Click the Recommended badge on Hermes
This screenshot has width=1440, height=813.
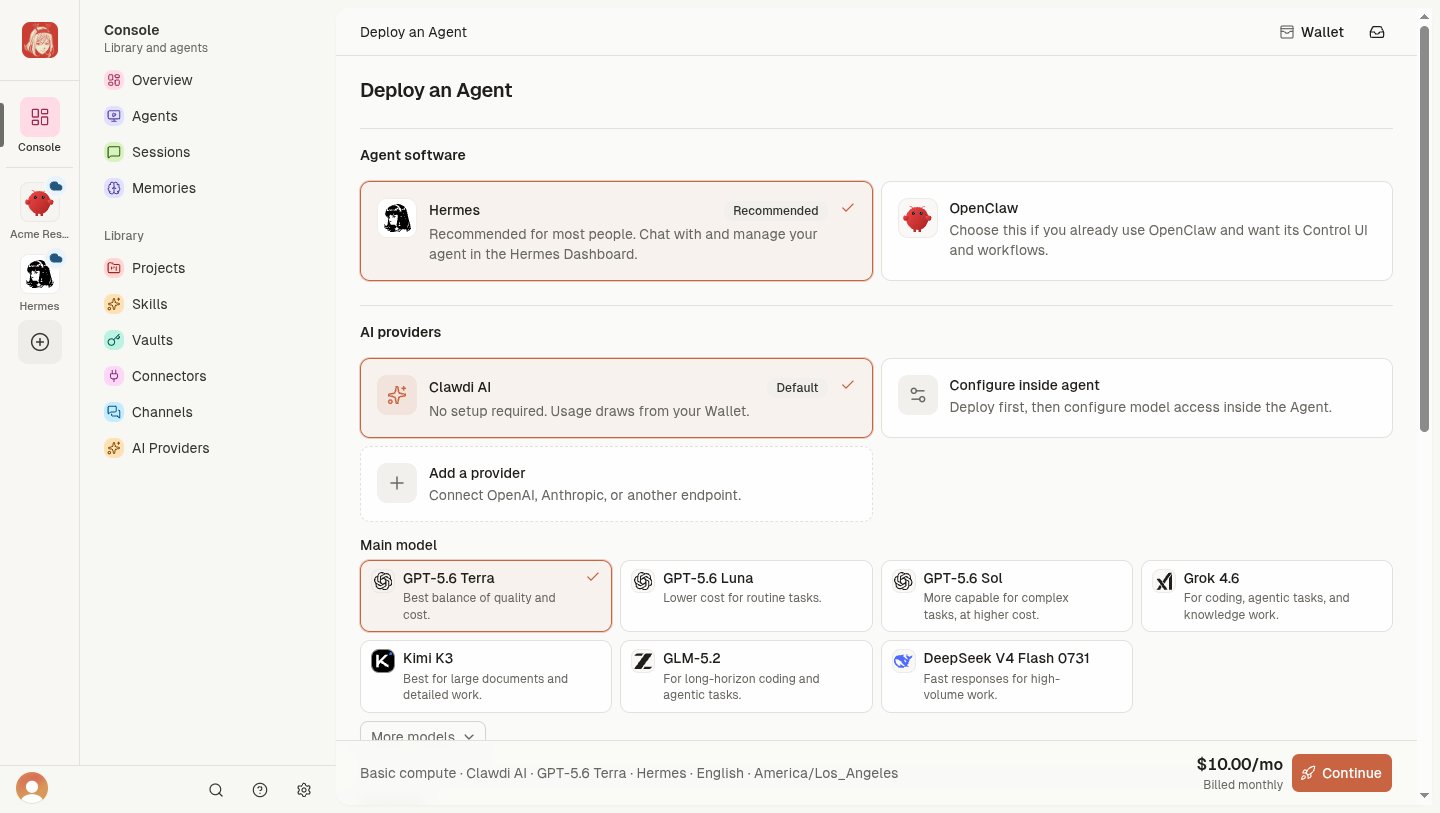pos(776,211)
